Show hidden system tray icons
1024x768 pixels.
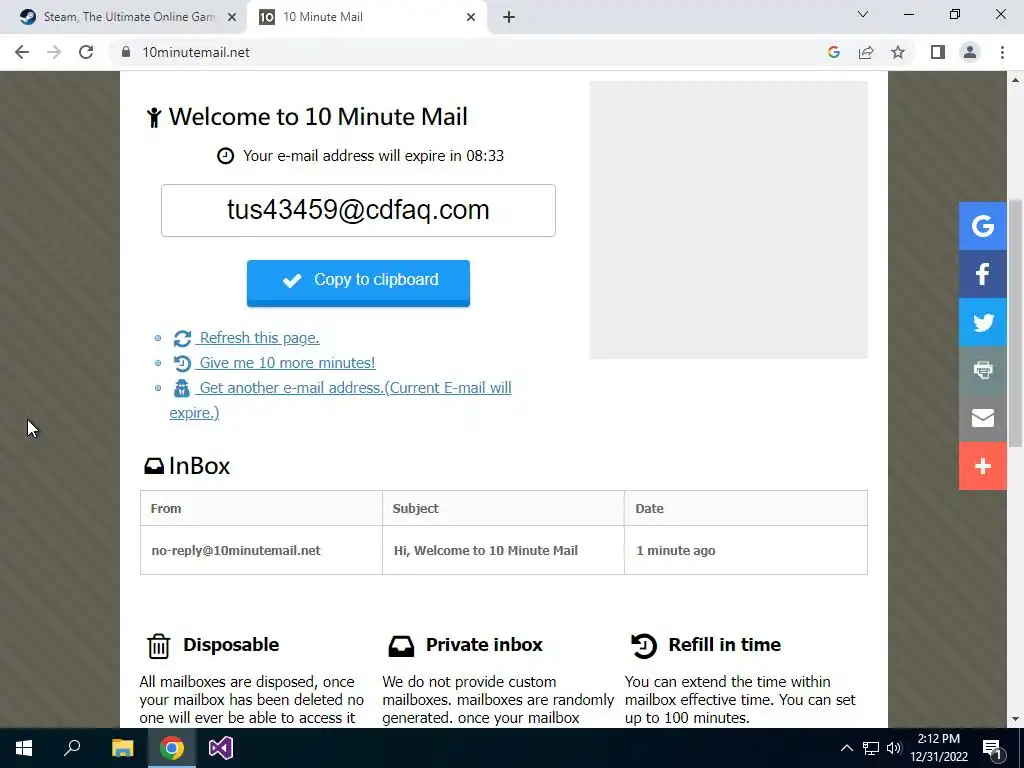point(846,748)
